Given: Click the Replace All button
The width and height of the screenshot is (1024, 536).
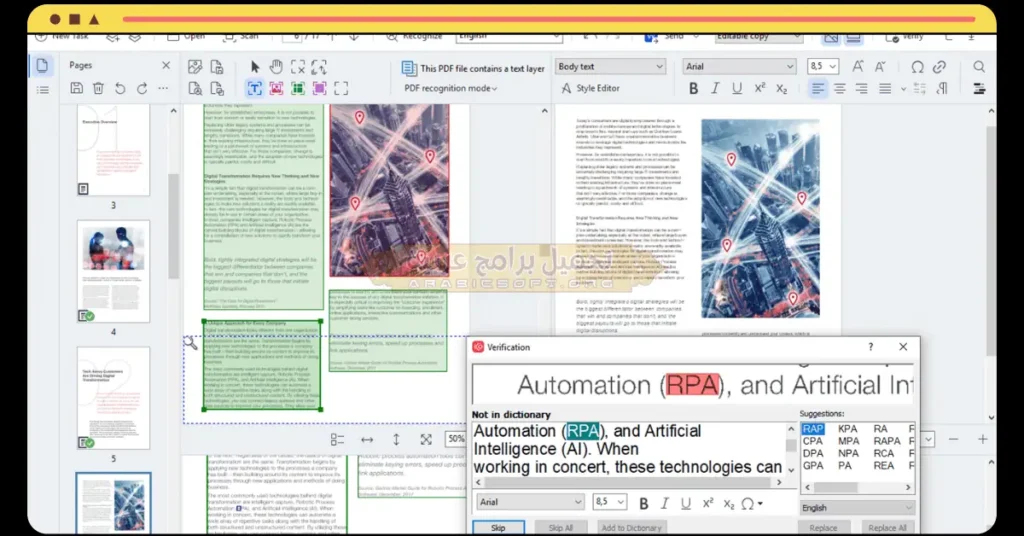Looking at the screenshot, I should tap(887, 528).
